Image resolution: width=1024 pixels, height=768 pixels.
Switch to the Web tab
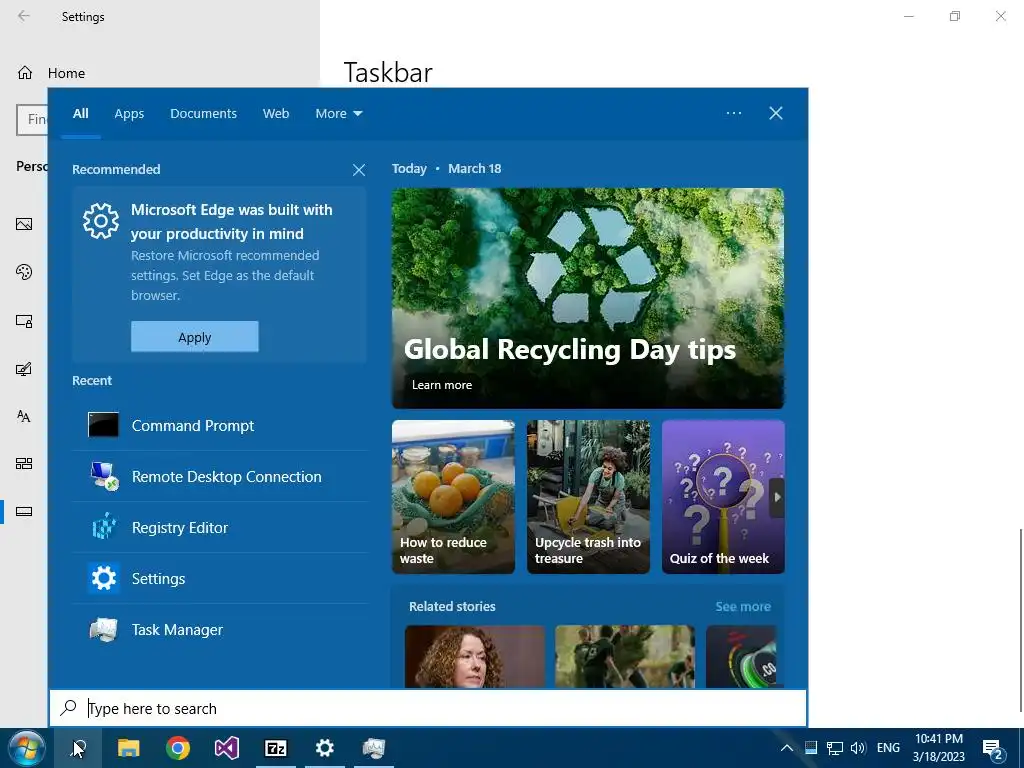[276, 114]
